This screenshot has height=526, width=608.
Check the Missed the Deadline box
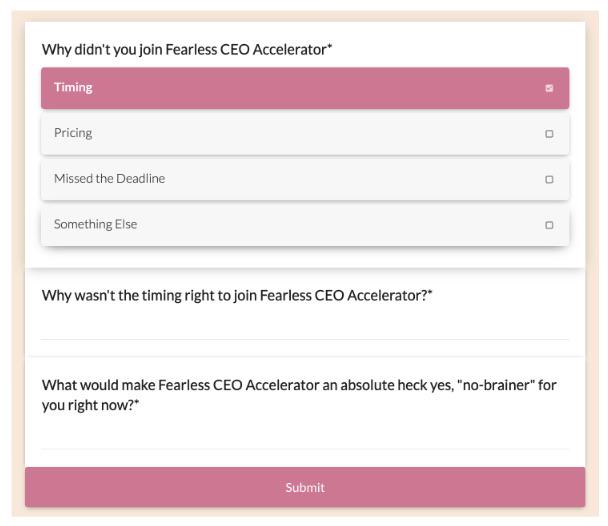pyautogui.click(x=549, y=180)
